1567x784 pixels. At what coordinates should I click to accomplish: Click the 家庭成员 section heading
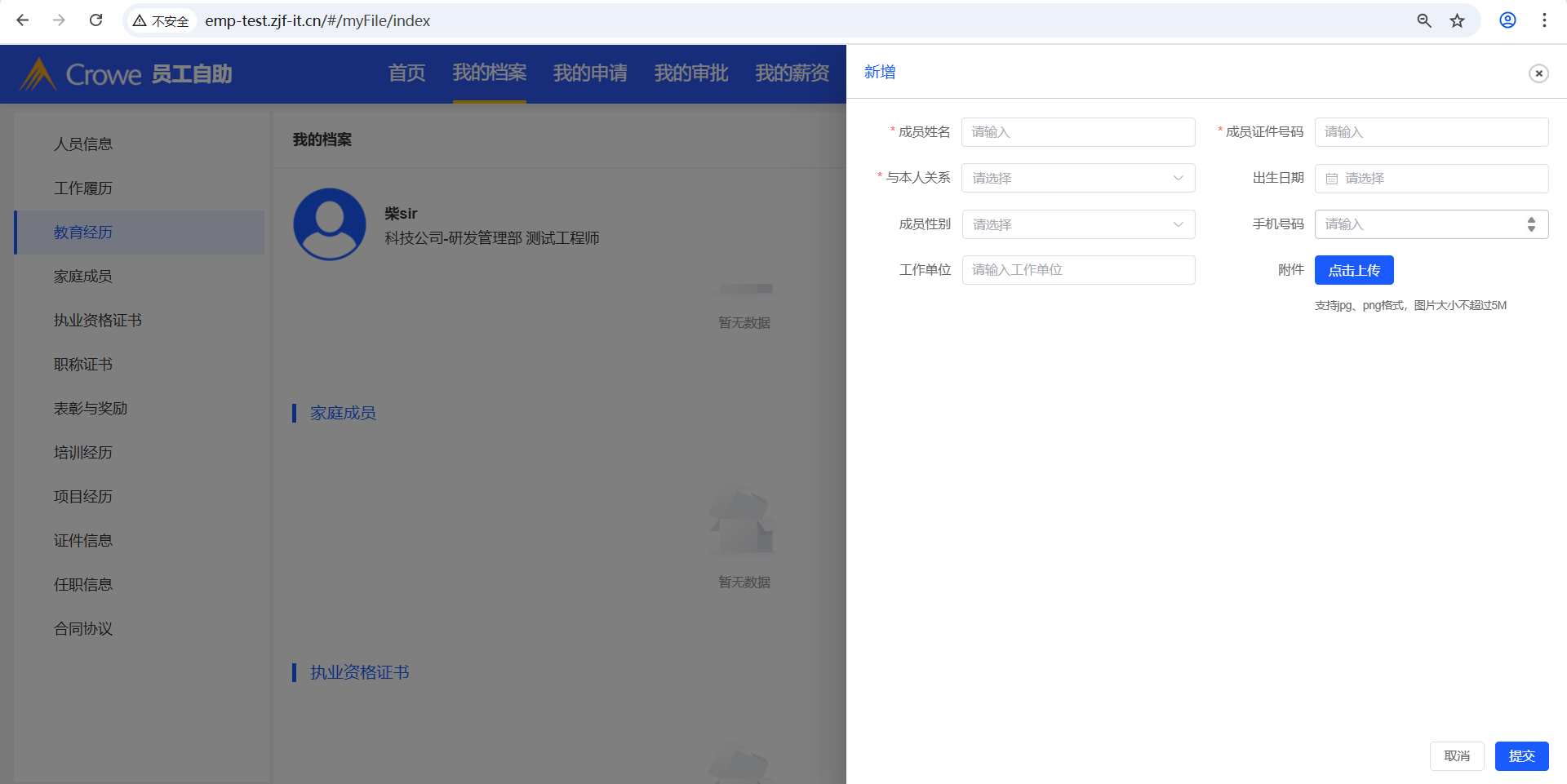pyautogui.click(x=343, y=414)
